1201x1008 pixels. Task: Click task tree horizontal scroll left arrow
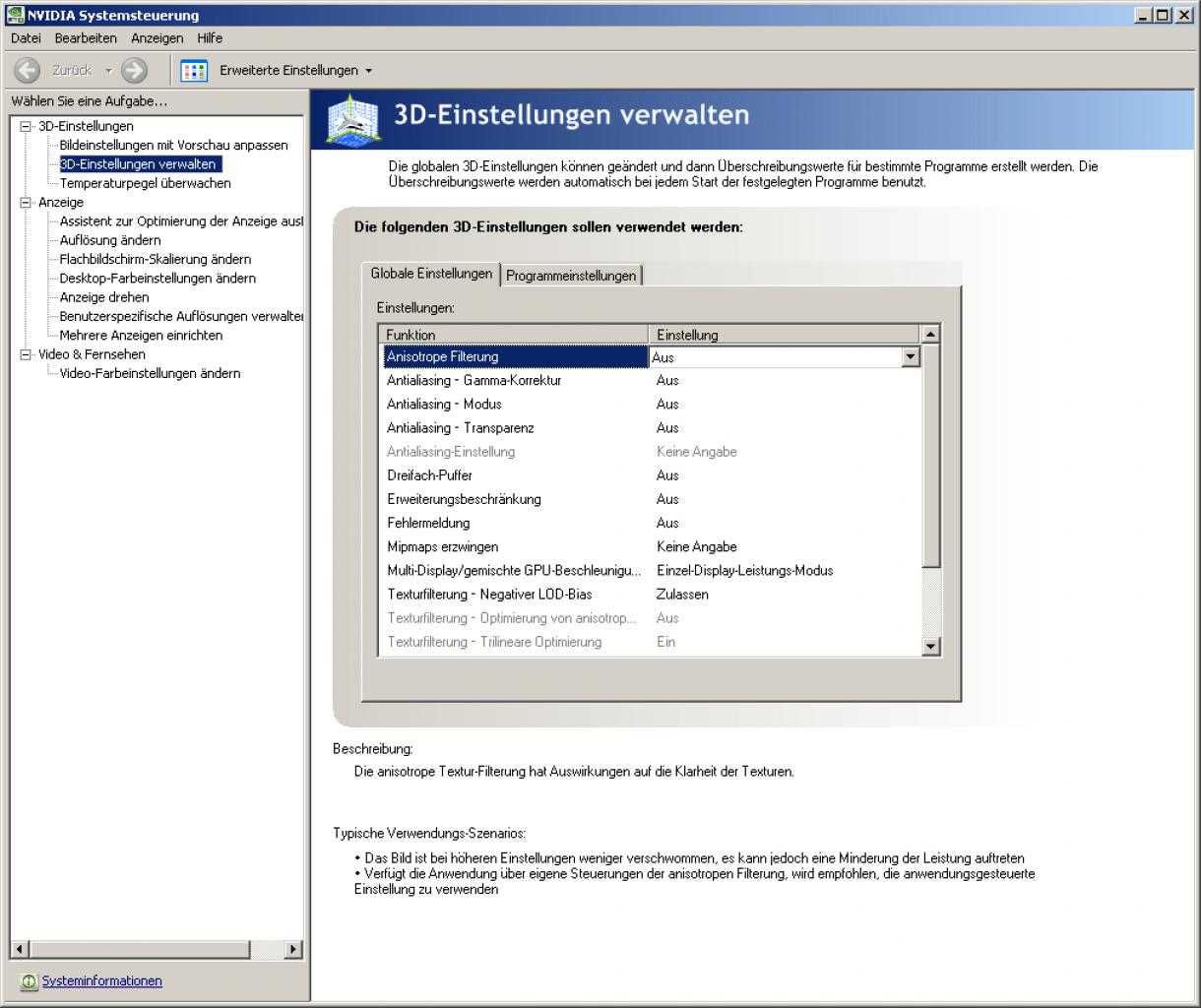(20, 950)
